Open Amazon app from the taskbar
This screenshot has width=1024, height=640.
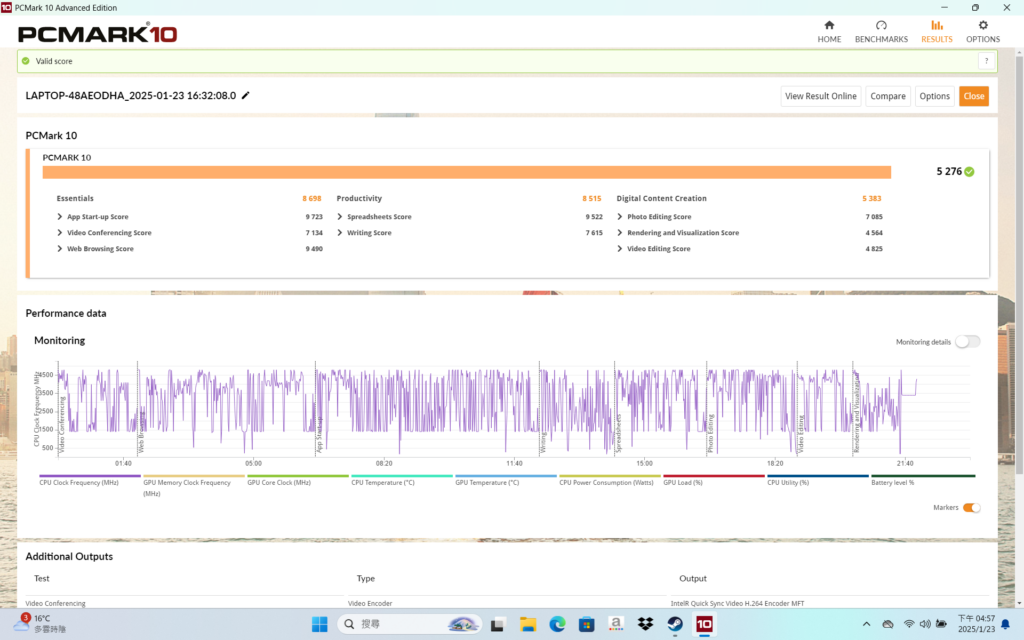pos(615,624)
